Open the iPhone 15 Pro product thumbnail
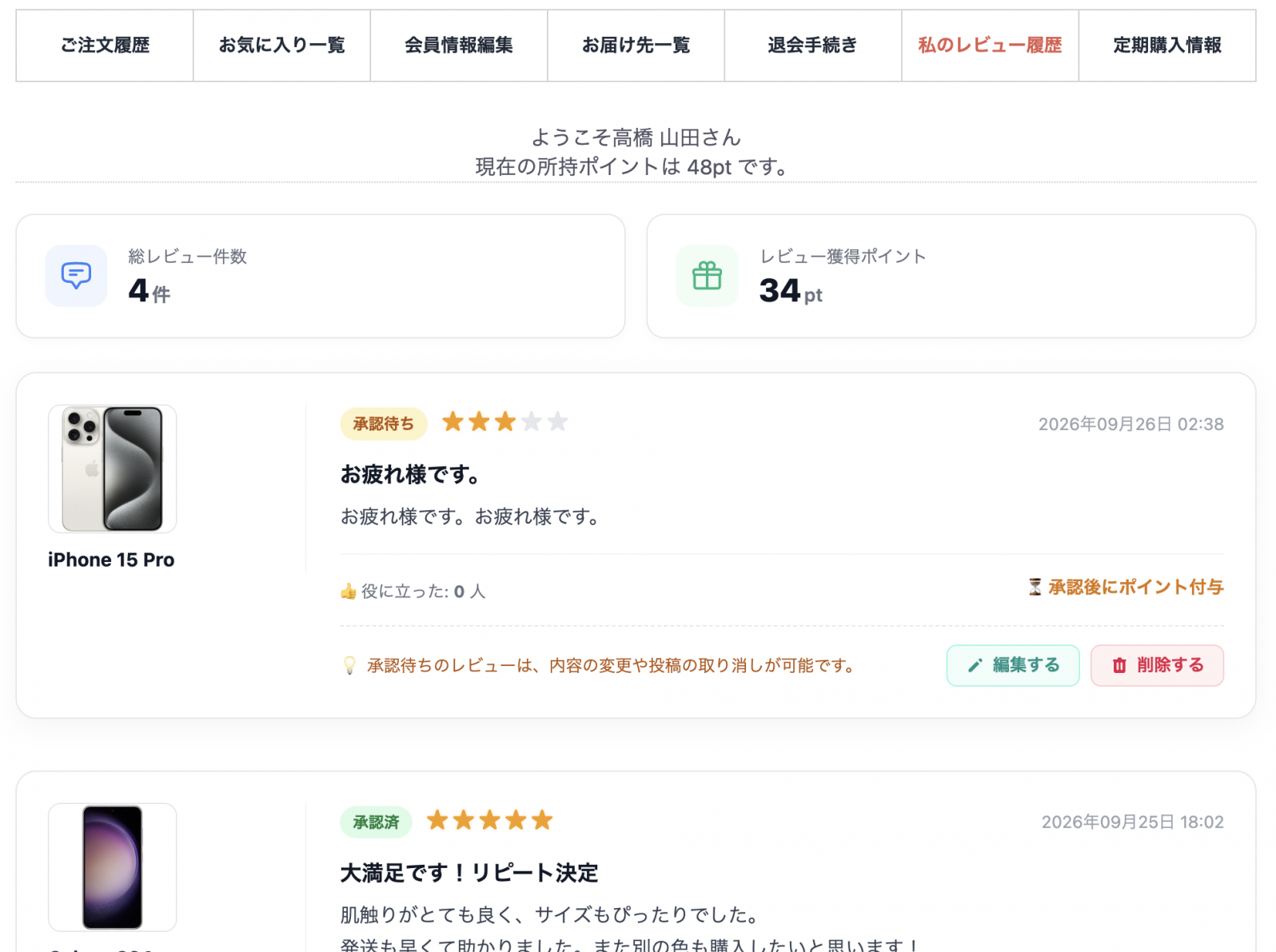 tap(112, 468)
